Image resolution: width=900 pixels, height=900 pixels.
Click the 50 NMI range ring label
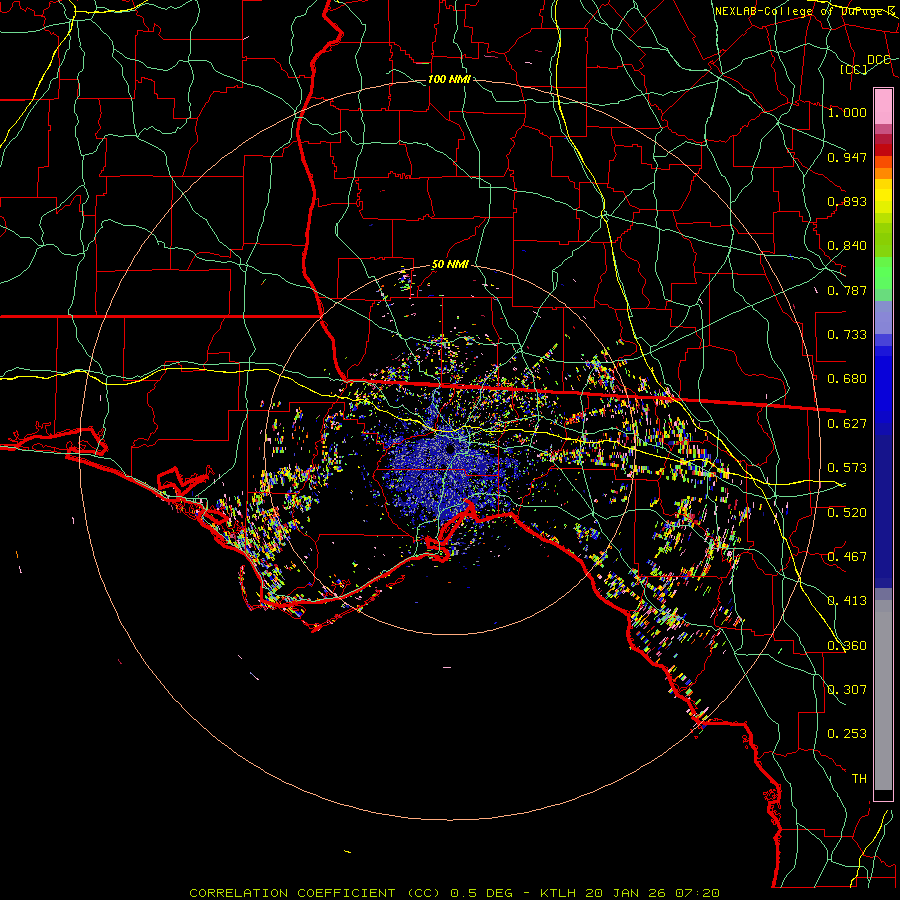pyautogui.click(x=450, y=265)
